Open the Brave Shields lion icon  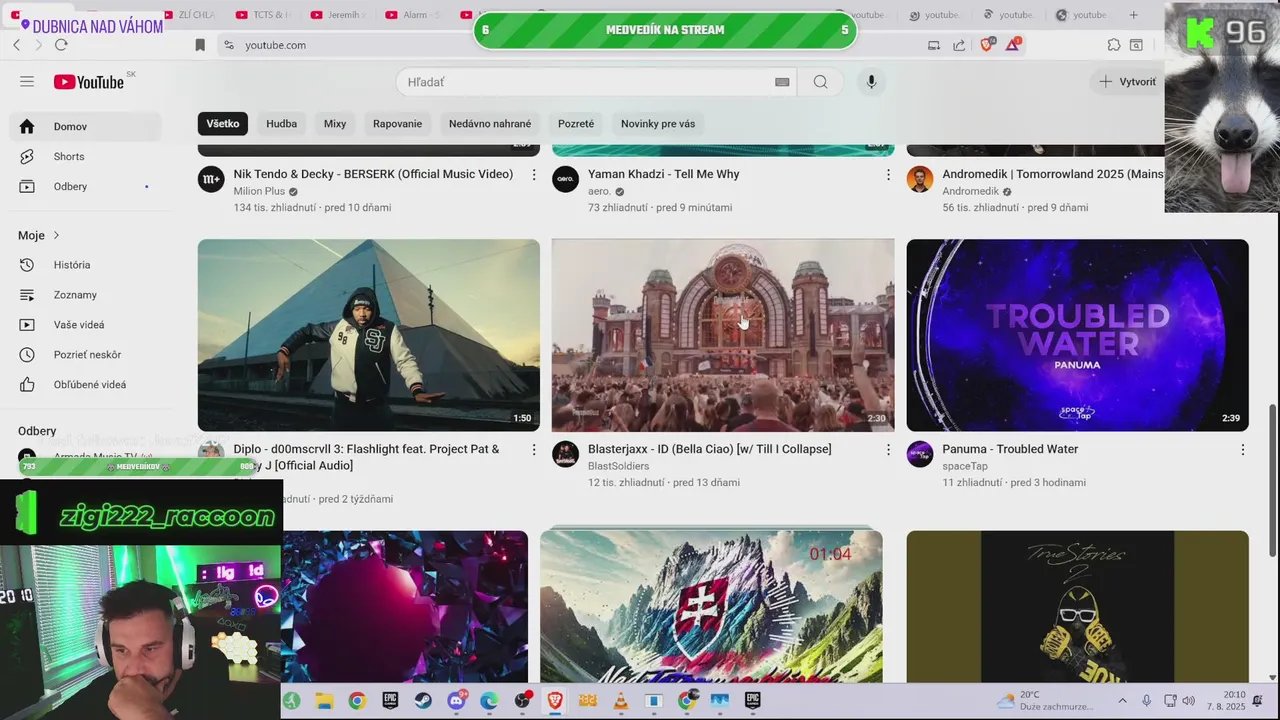987,45
